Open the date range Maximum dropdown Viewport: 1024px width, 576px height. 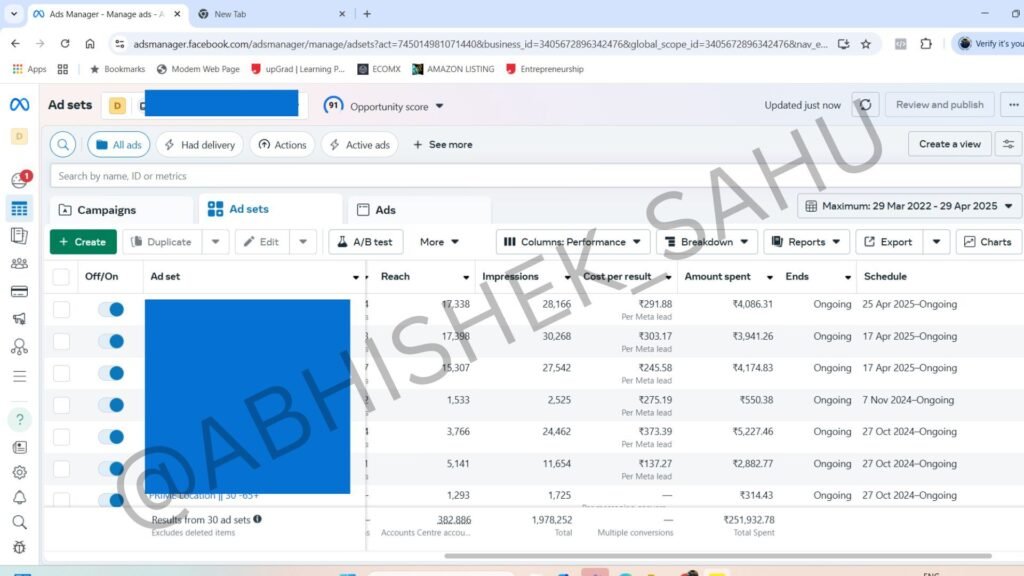910,206
